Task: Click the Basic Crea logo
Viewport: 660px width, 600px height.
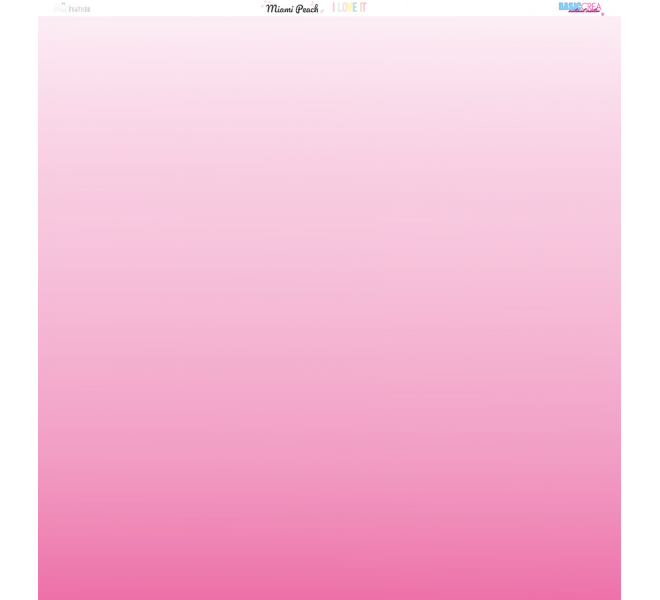Action: point(580,7)
